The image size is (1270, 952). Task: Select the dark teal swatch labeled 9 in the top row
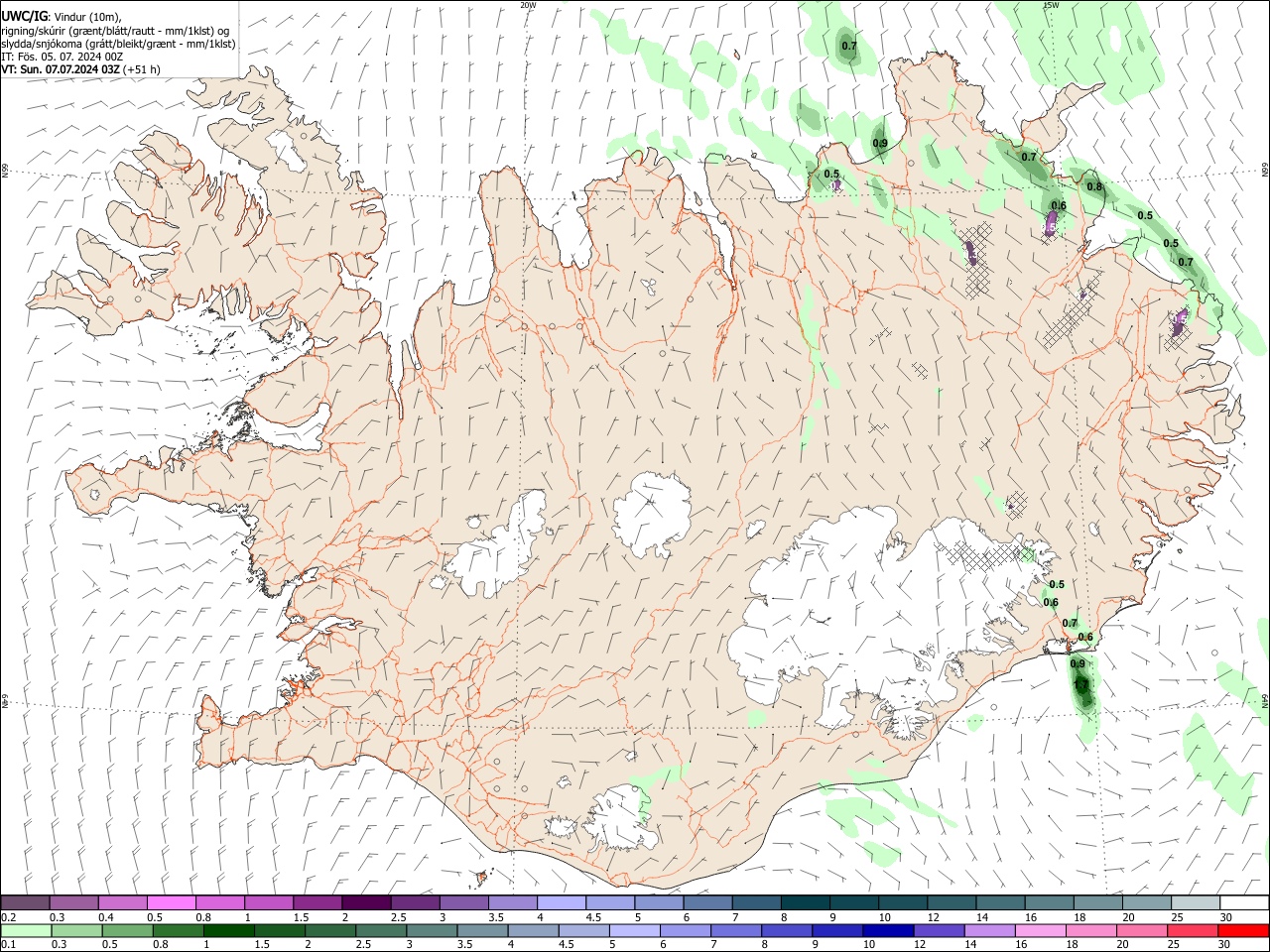pyautogui.click(x=854, y=902)
